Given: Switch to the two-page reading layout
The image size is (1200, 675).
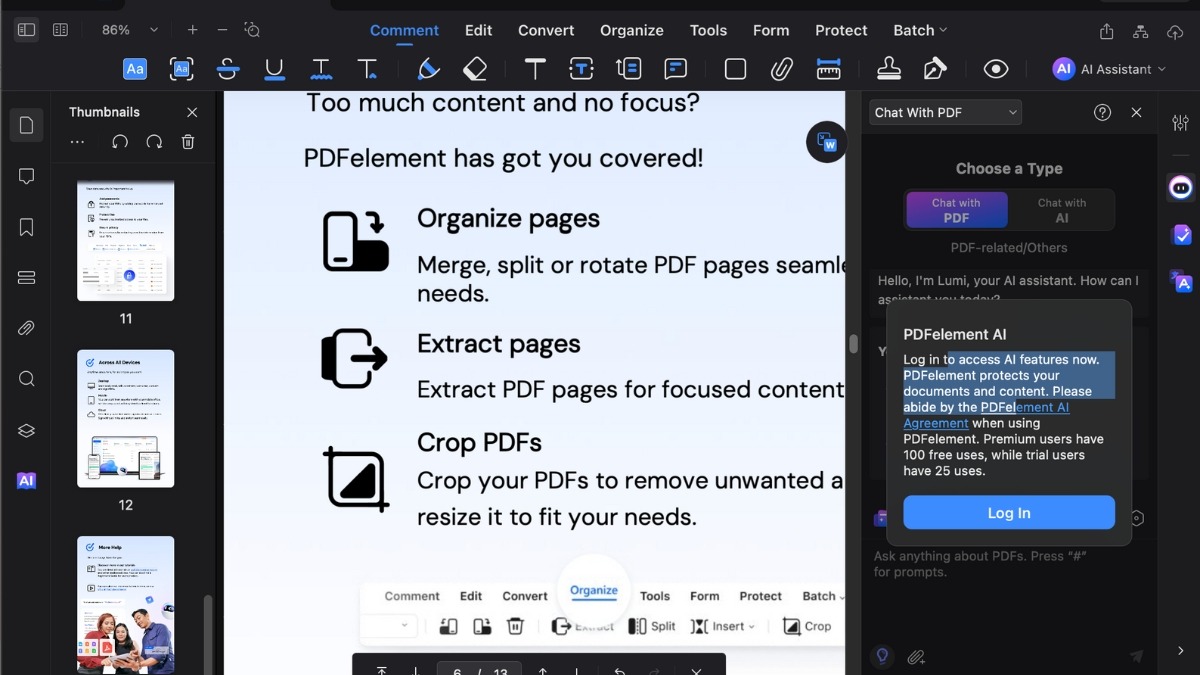Looking at the screenshot, I should (x=60, y=30).
